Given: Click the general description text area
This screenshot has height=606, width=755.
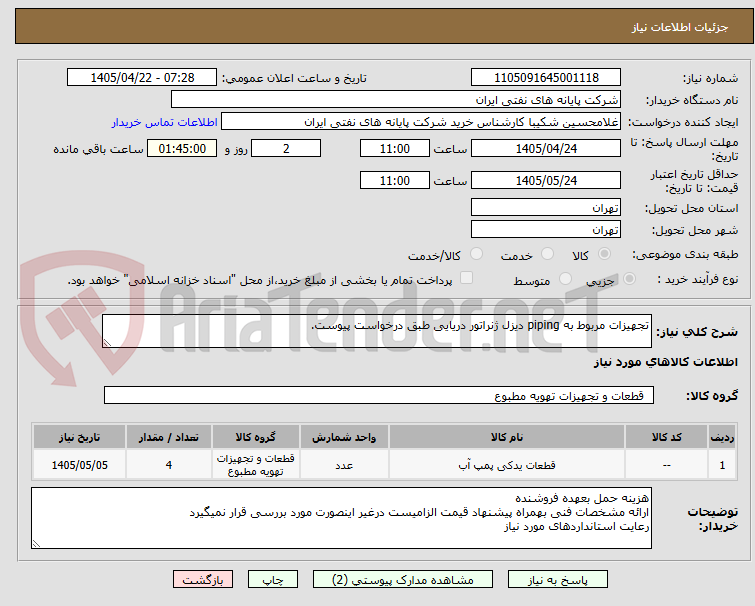Looking at the screenshot, I should pos(377,331).
